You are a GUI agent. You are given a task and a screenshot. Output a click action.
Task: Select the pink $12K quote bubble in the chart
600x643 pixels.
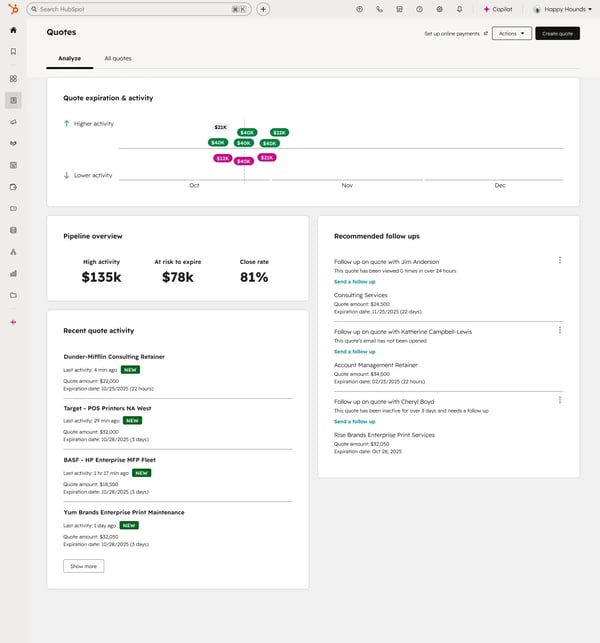tap(223, 158)
